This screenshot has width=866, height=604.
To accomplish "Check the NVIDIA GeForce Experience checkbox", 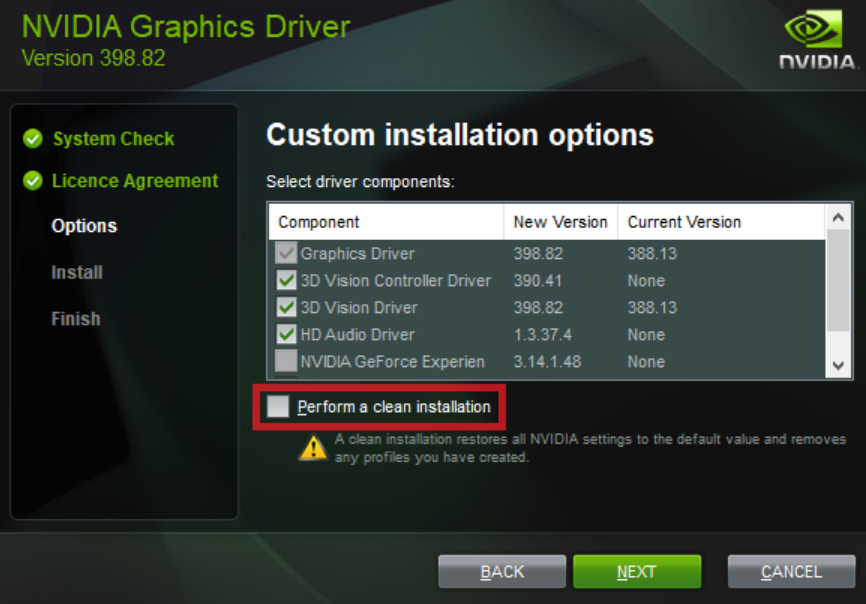I will tap(286, 361).
